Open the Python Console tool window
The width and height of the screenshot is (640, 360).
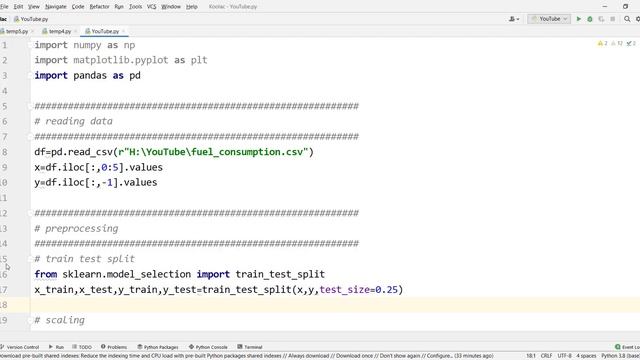pyautogui.click(x=208, y=347)
